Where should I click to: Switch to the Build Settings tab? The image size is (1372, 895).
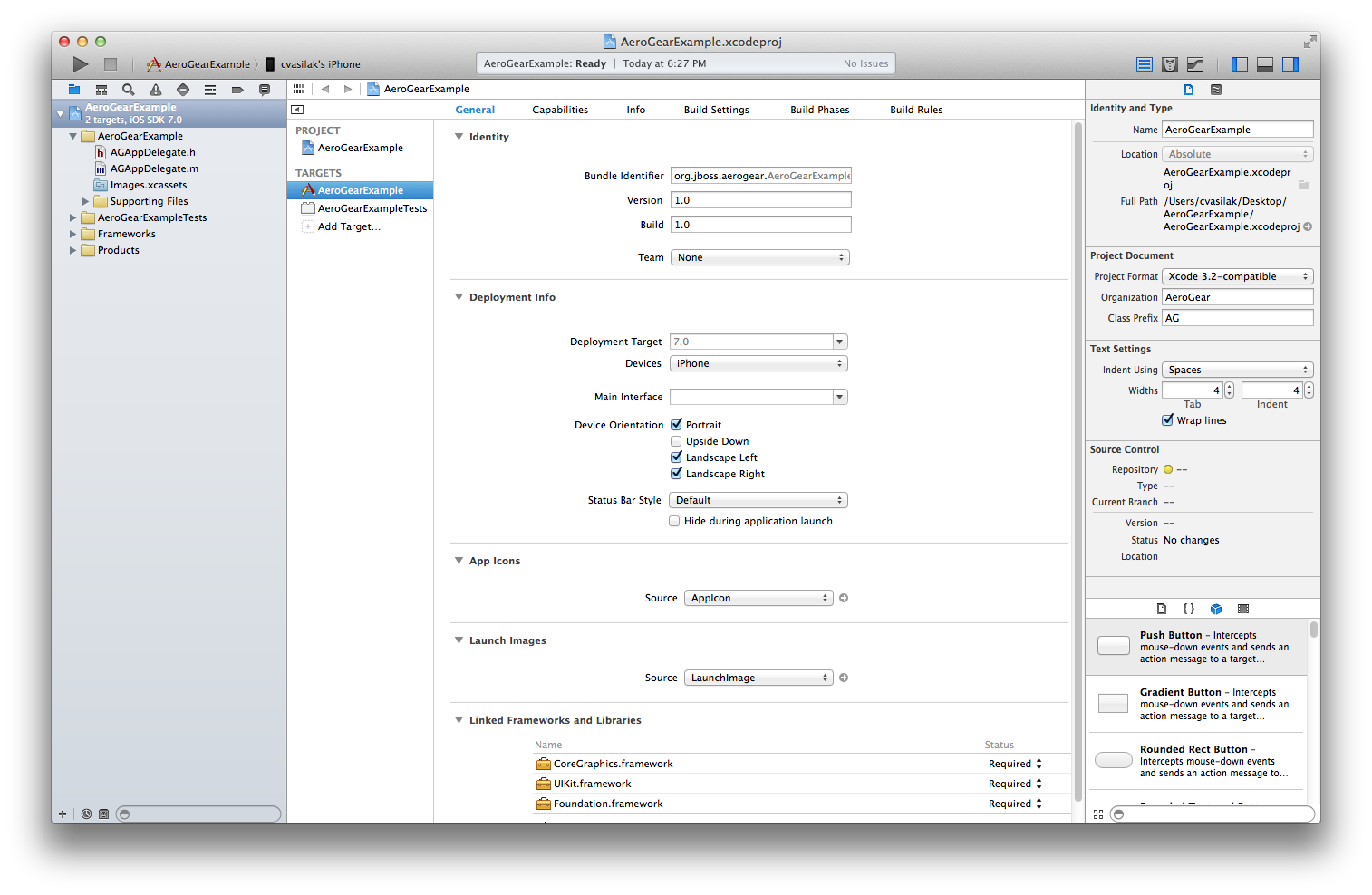coord(717,110)
